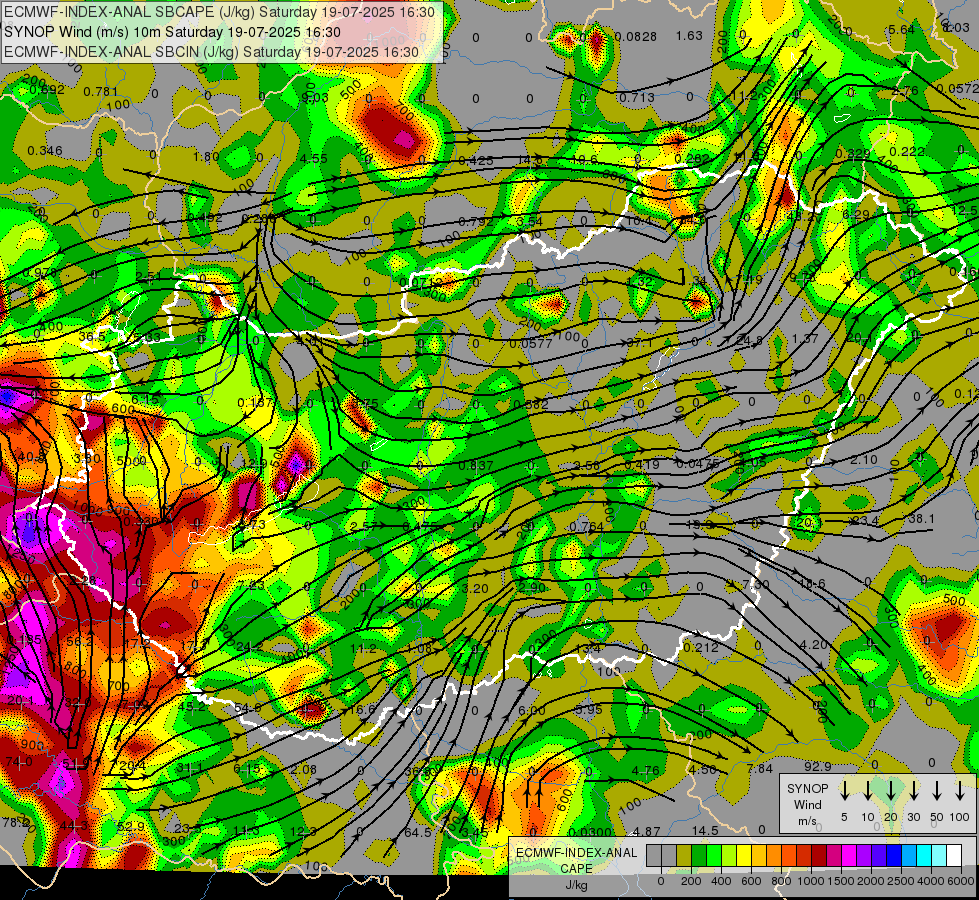
Task: Pick the olive swatch in CAPE legend
Action: (x=684, y=855)
